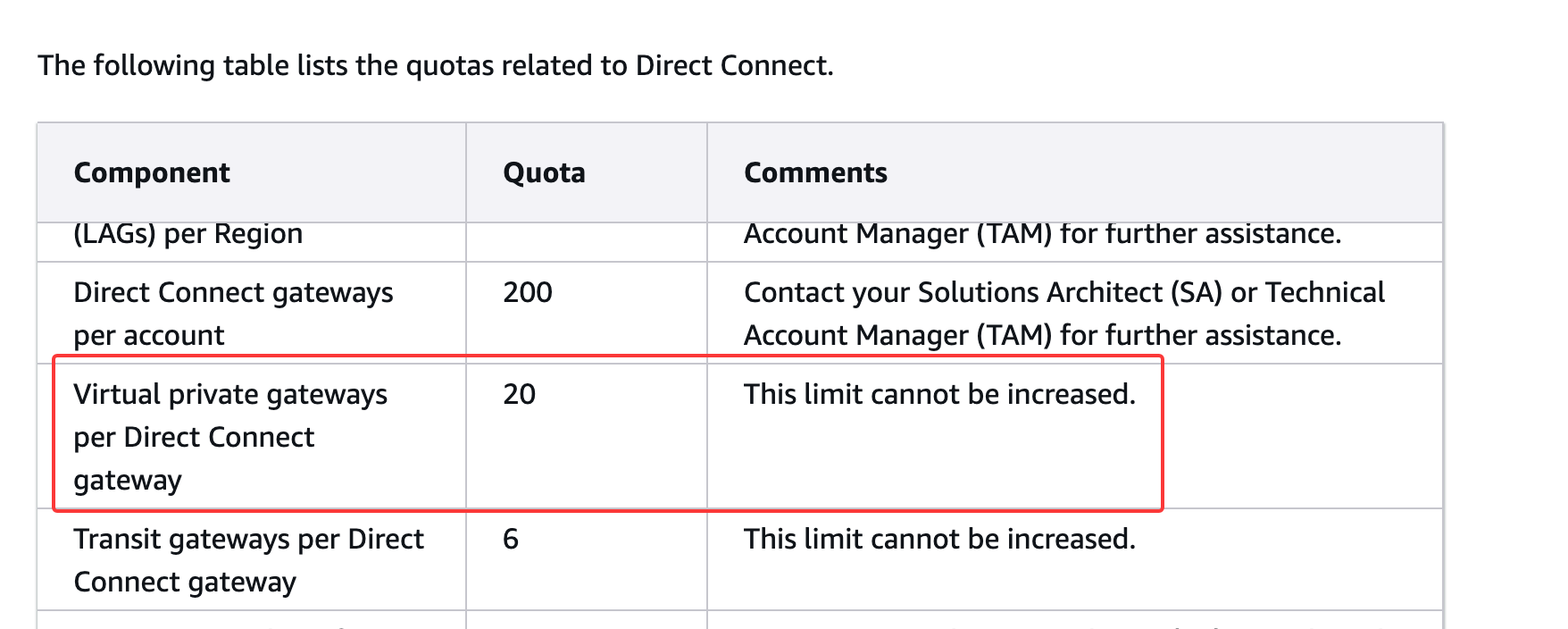
Task: Click "Direct Connect." at the end of the intro sentence
Action: pos(734,65)
